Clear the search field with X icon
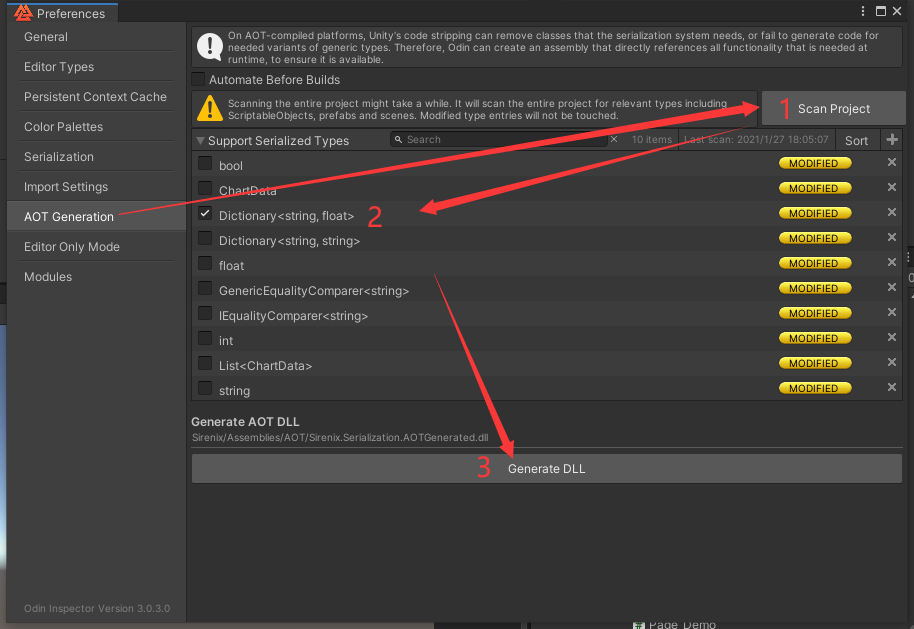The height and width of the screenshot is (629, 914). (614, 139)
